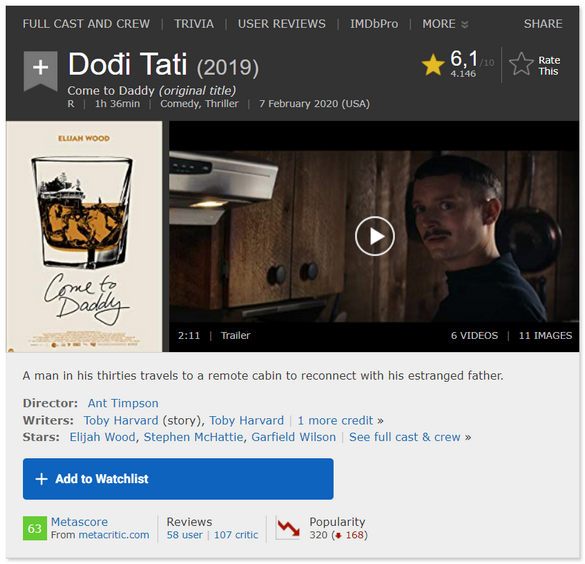Open the IMDbPro link in the top bar

click(x=374, y=24)
